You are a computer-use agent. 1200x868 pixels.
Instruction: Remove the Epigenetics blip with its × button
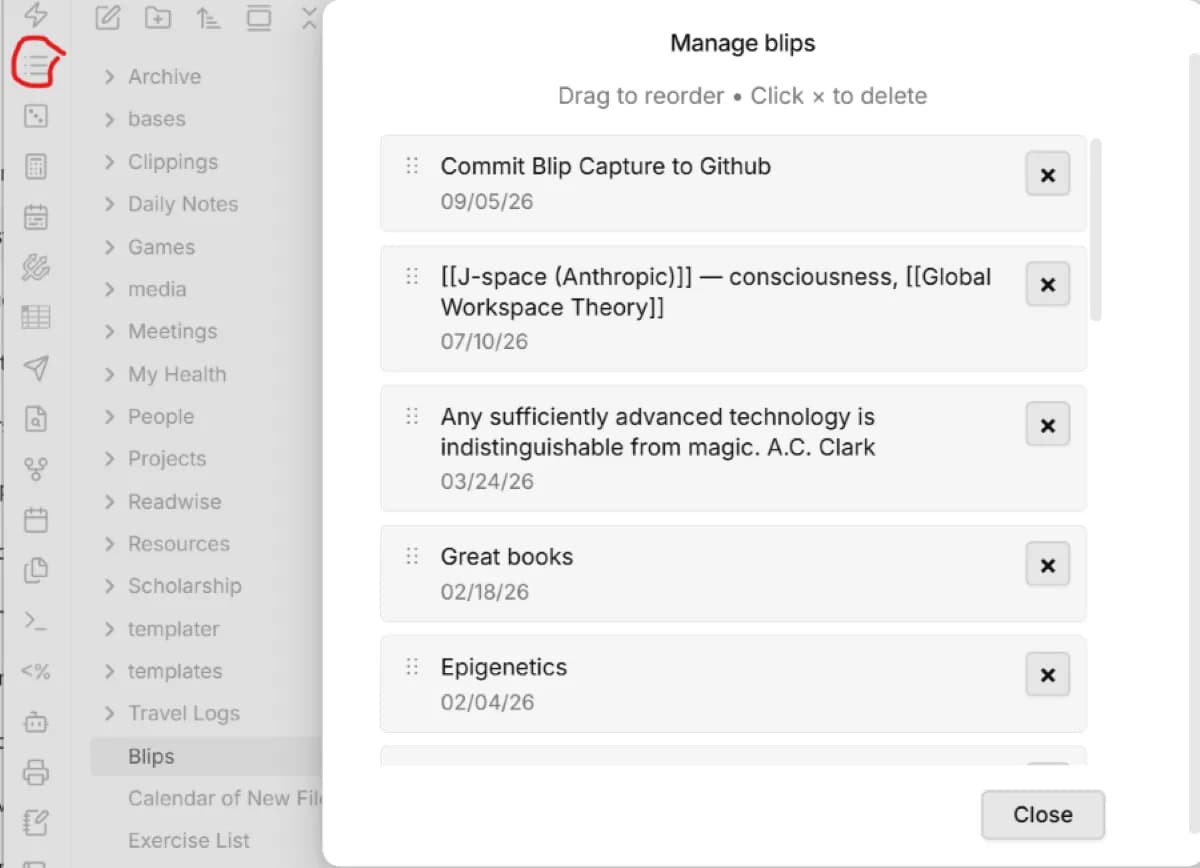coord(1048,675)
